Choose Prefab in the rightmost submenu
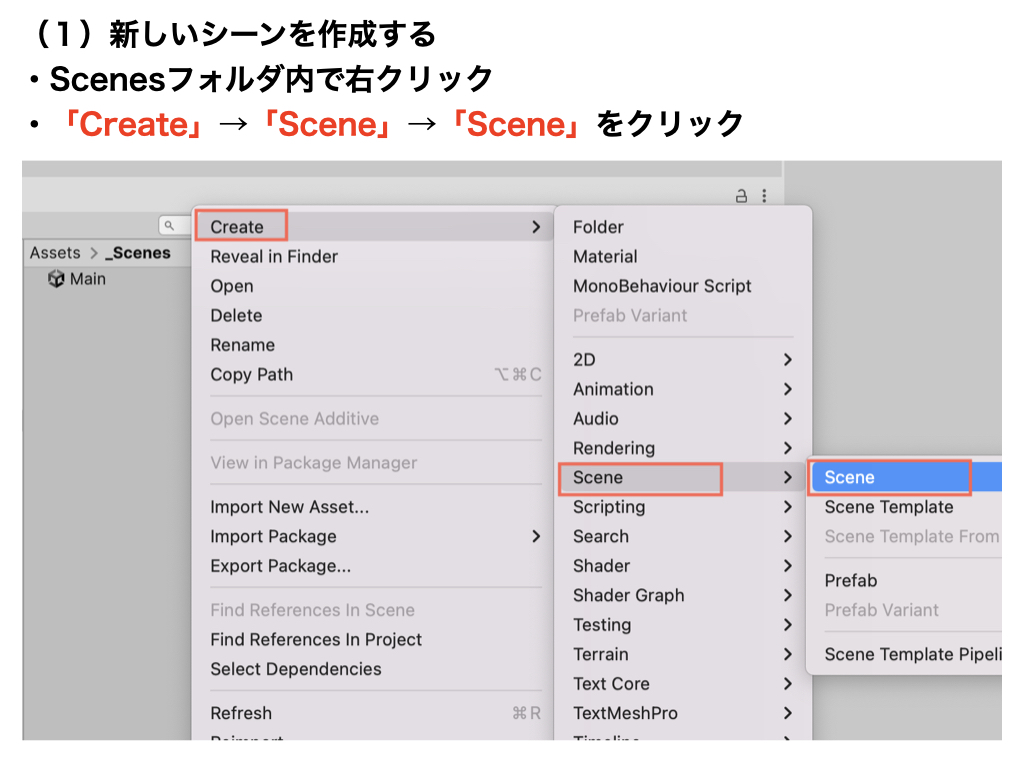This screenshot has height=768, width=1024. click(x=851, y=580)
